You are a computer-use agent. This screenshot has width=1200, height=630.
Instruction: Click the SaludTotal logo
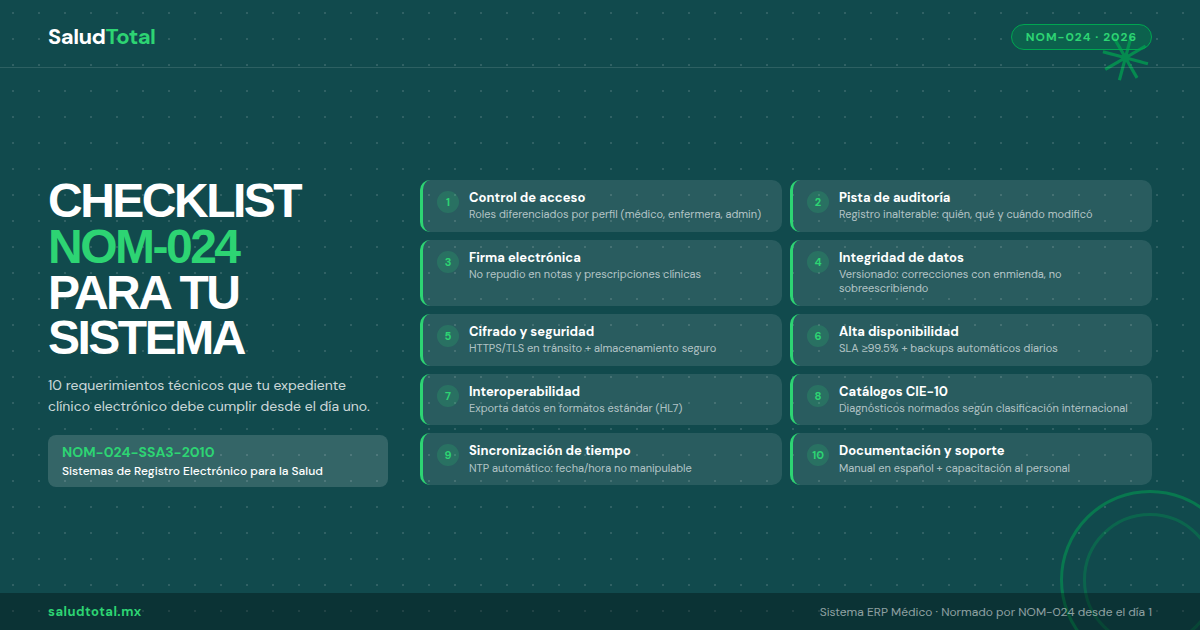(101, 36)
